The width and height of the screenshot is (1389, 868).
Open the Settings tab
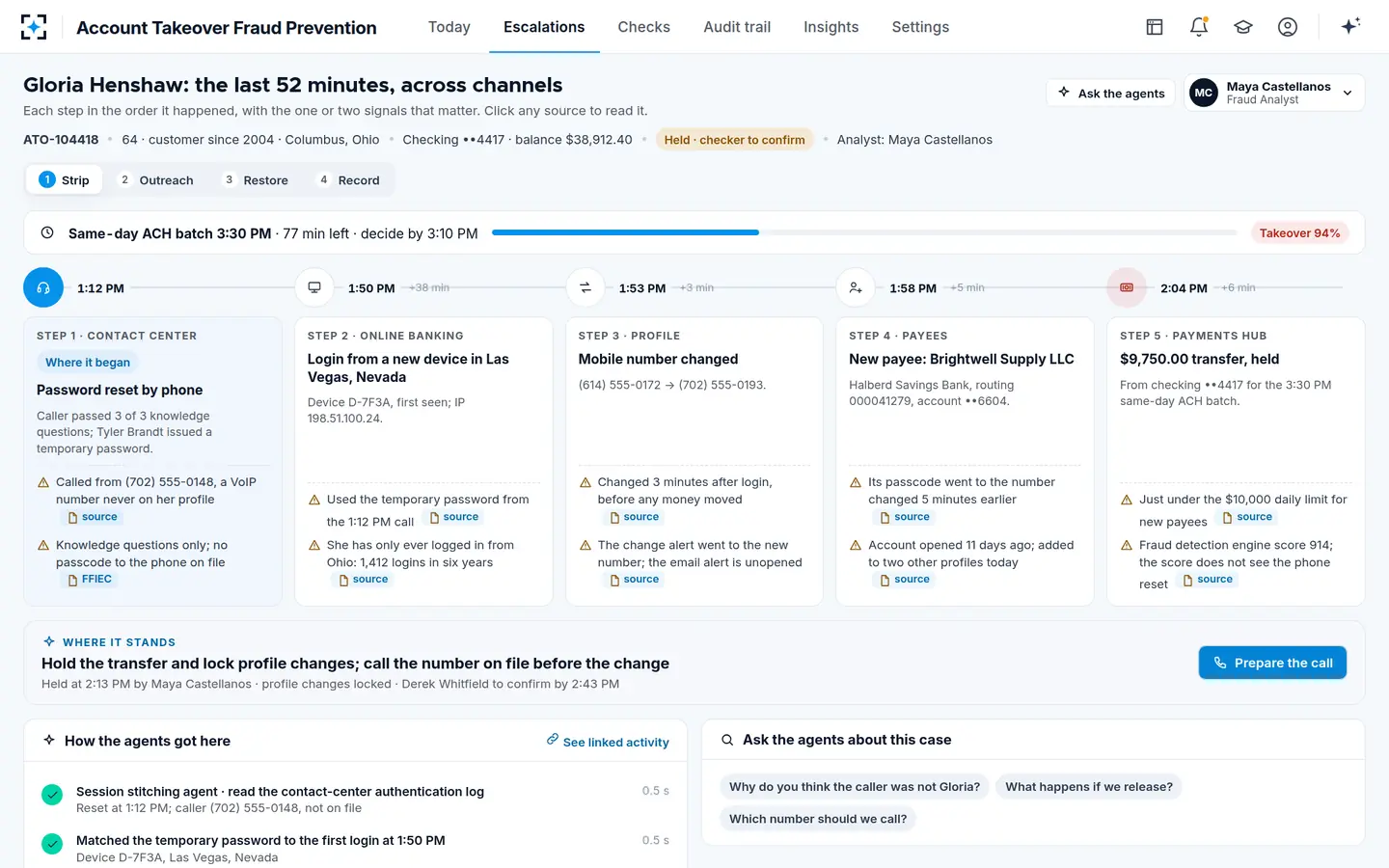[x=920, y=27]
